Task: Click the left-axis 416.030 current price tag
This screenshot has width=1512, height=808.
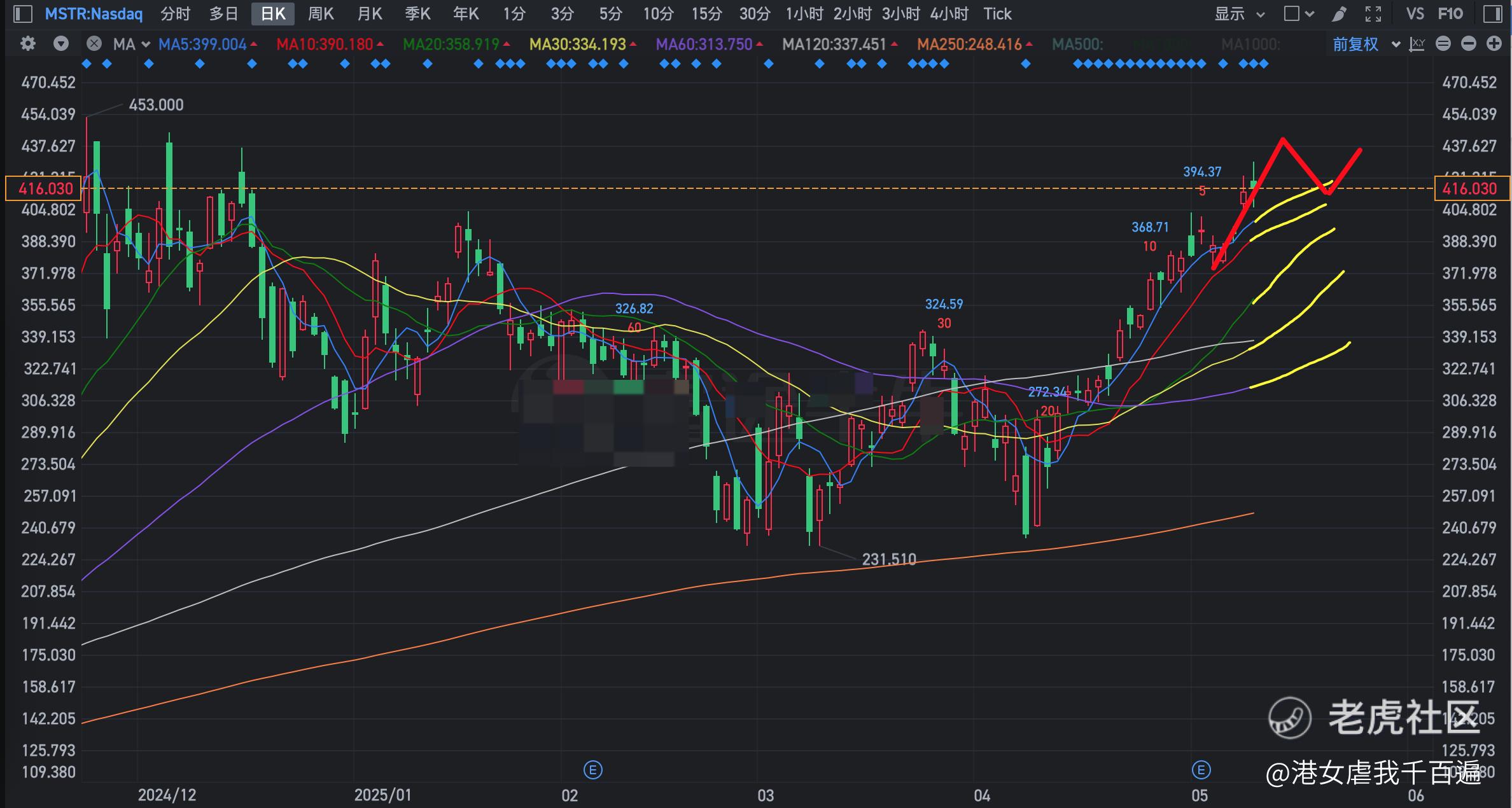Action: pos(42,188)
